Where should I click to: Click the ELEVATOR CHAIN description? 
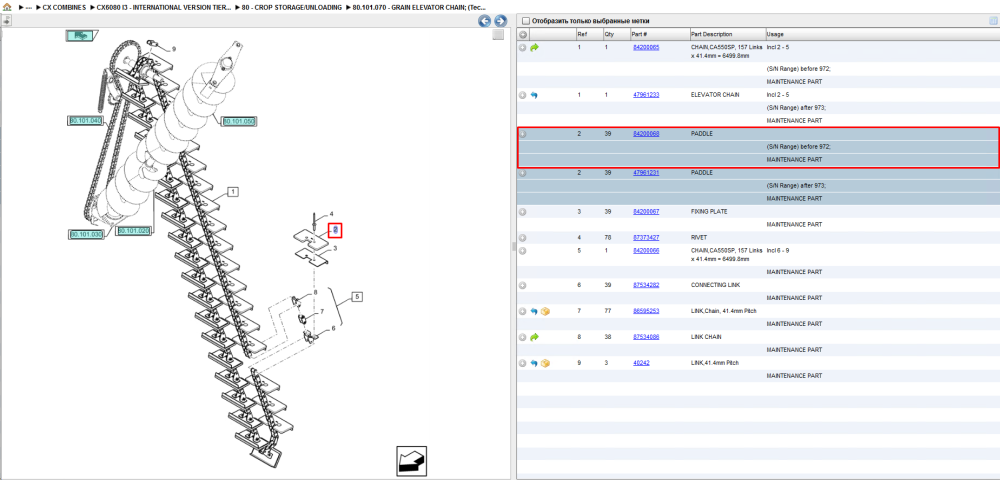point(715,95)
